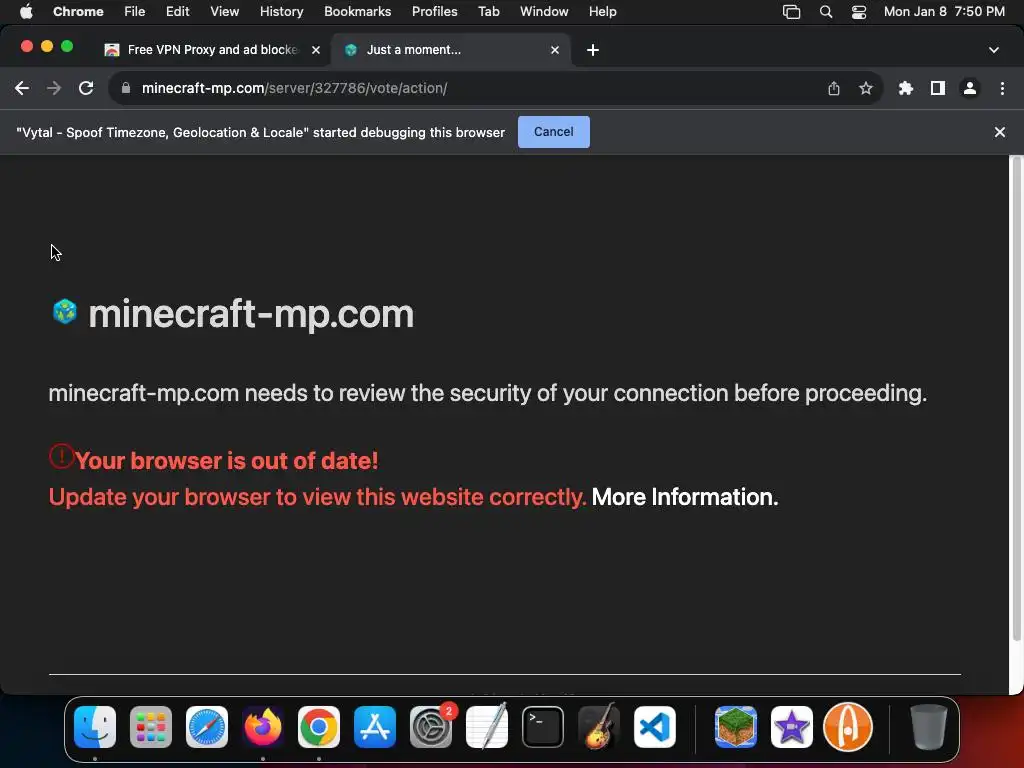Open iMovie from the Dock
This screenshot has height=768, width=1024.
click(792, 727)
